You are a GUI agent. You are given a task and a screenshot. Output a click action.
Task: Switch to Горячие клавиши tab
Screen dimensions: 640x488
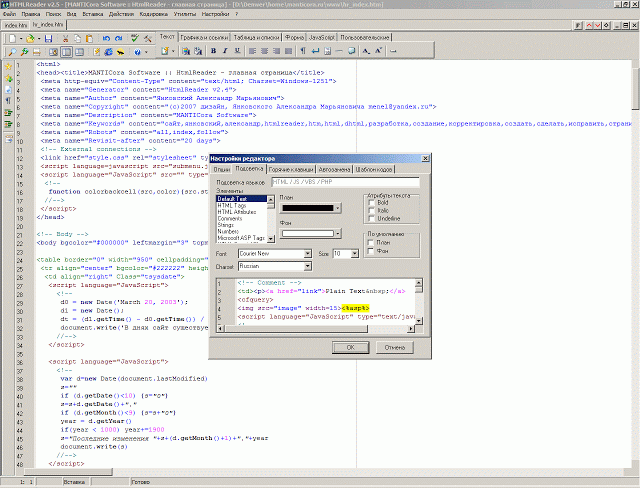(x=291, y=169)
